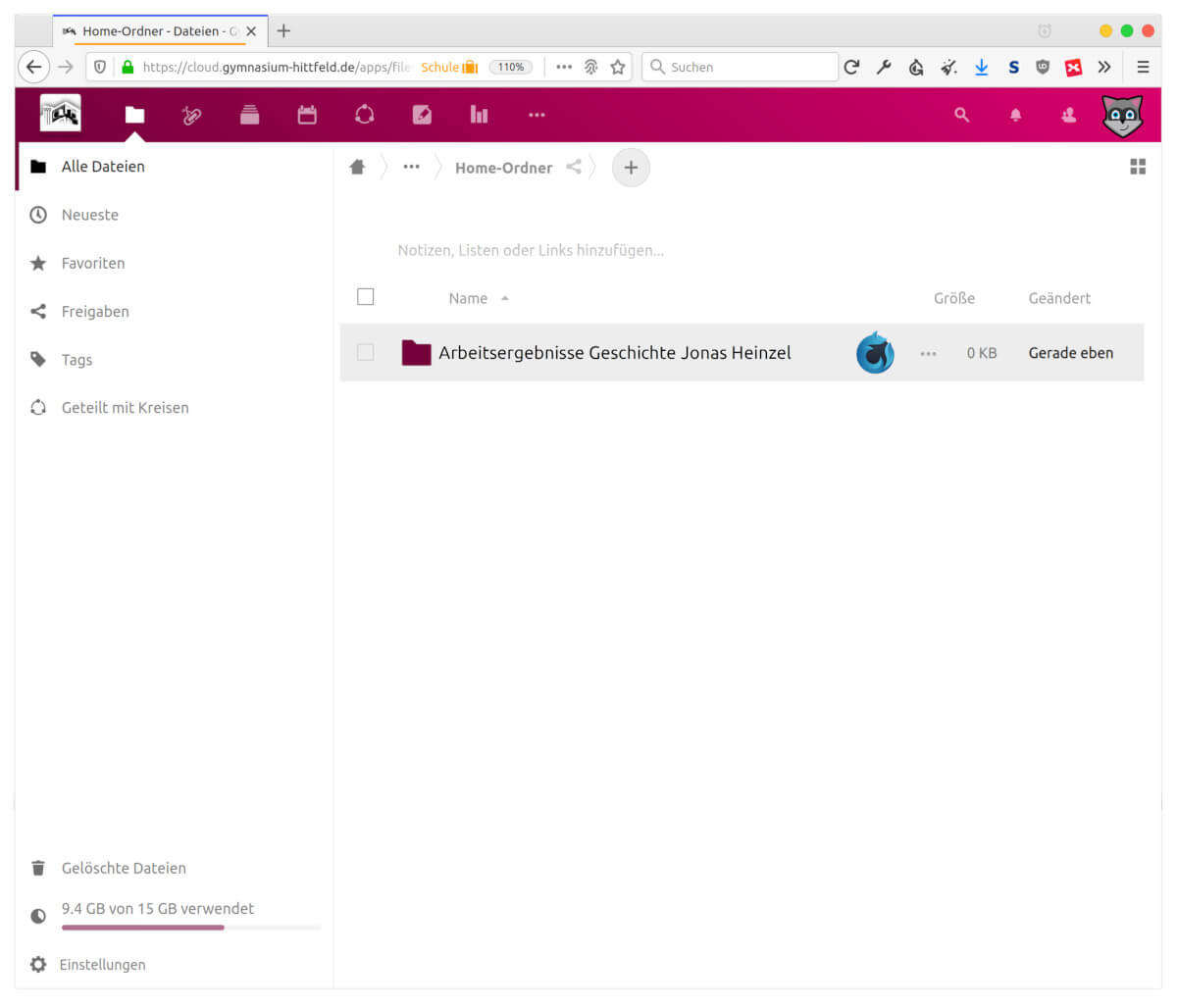Click home icon in breadcrumb

tap(357, 168)
